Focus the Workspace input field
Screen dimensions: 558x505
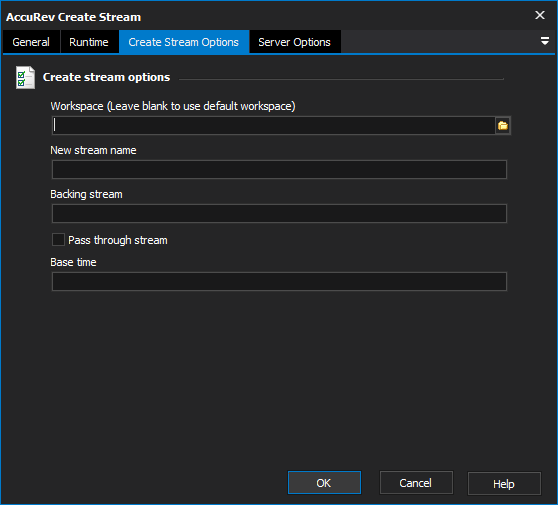click(x=273, y=125)
